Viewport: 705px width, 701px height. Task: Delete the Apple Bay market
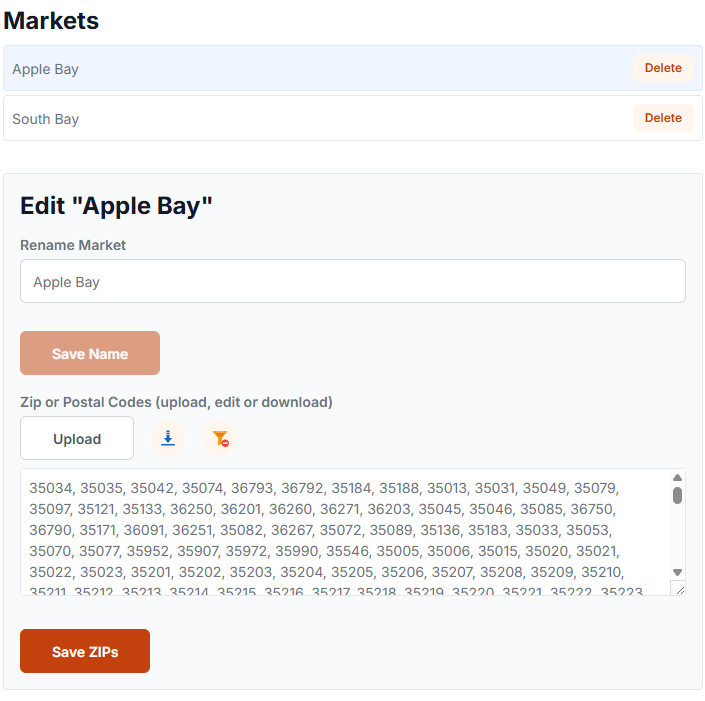[662, 68]
